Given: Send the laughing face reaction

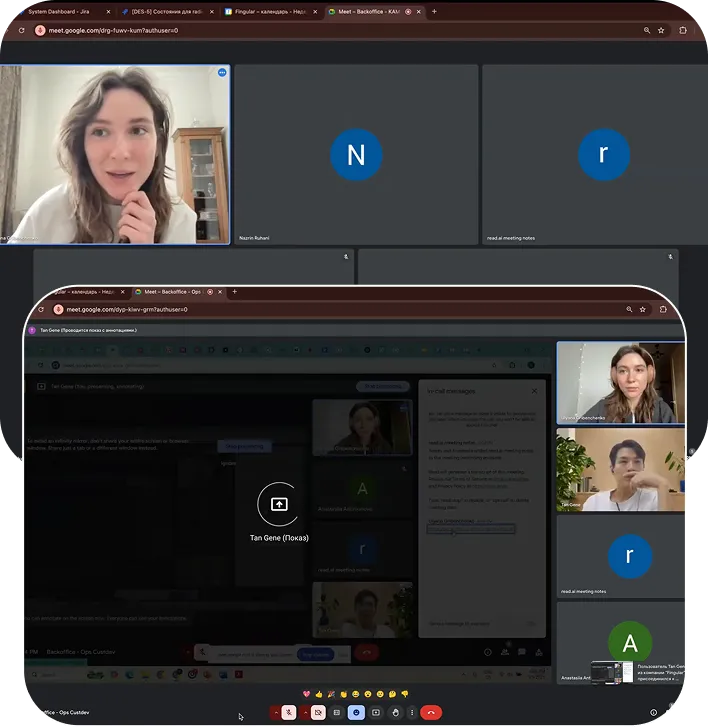Looking at the screenshot, I should click(x=356, y=694).
